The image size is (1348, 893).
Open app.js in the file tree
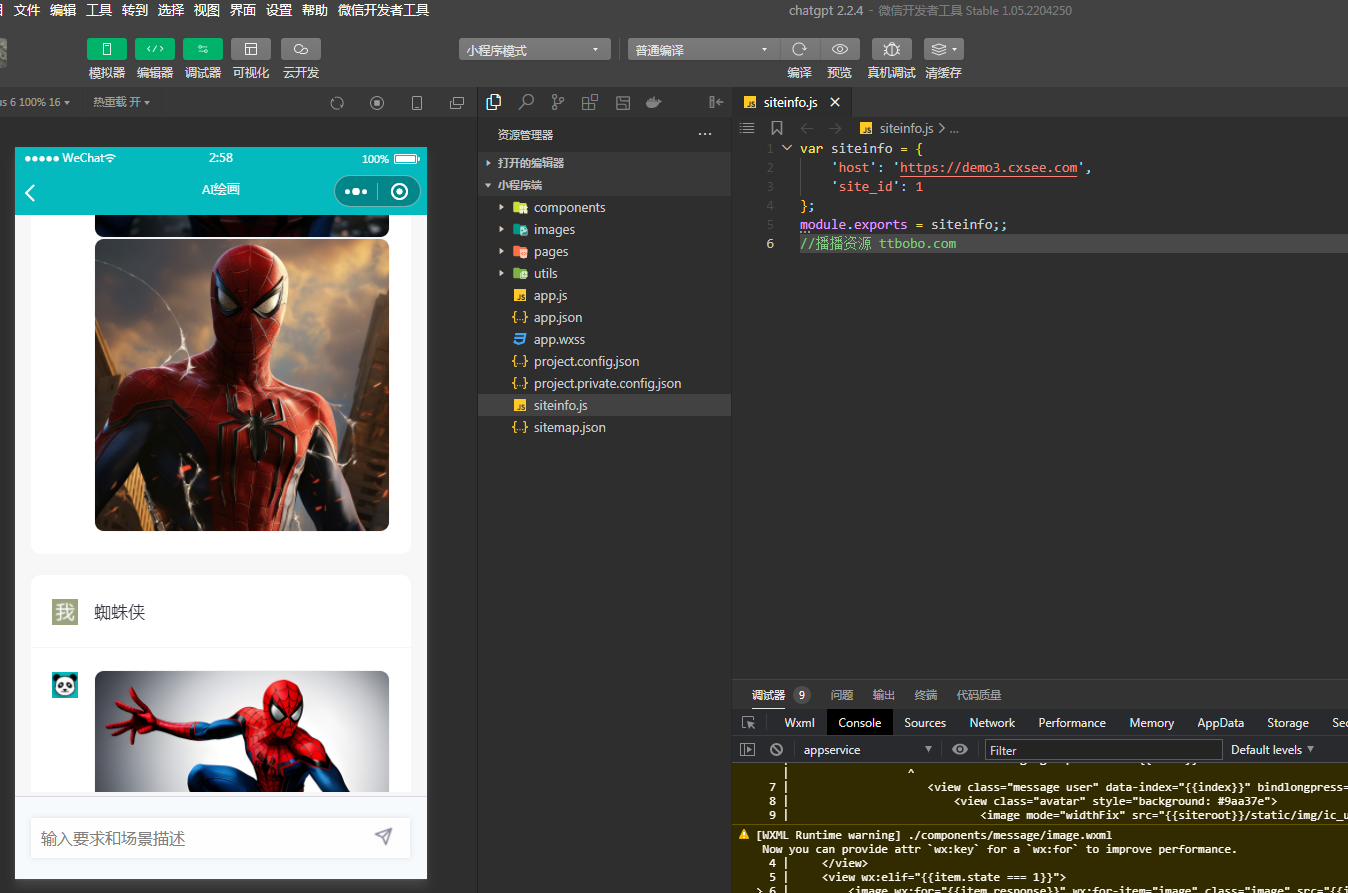pos(605,295)
